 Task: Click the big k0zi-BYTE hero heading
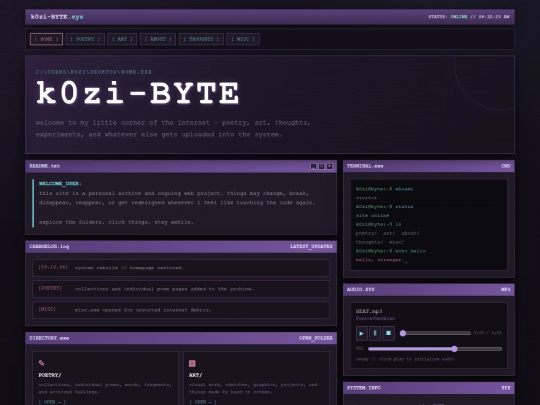(x=138, y=93)
